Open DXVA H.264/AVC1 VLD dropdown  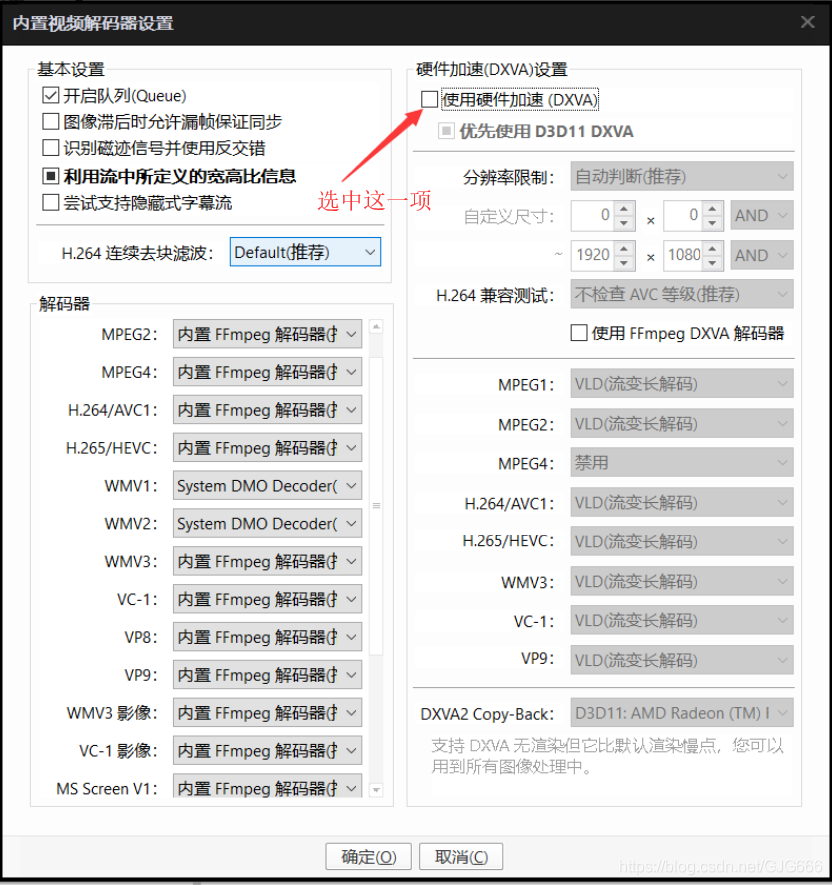pyautogui.click(x=682, y=502)
